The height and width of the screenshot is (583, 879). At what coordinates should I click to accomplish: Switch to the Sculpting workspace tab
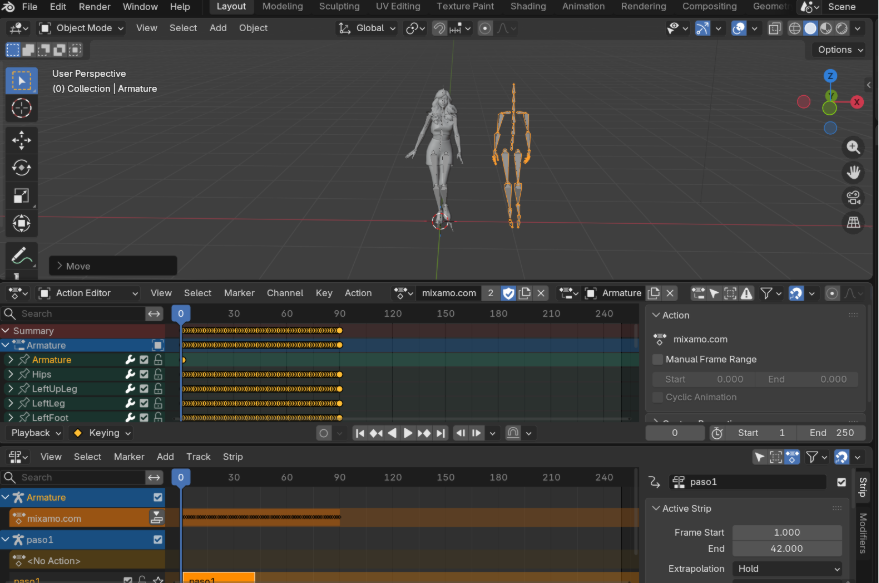(x=339, y=6)
